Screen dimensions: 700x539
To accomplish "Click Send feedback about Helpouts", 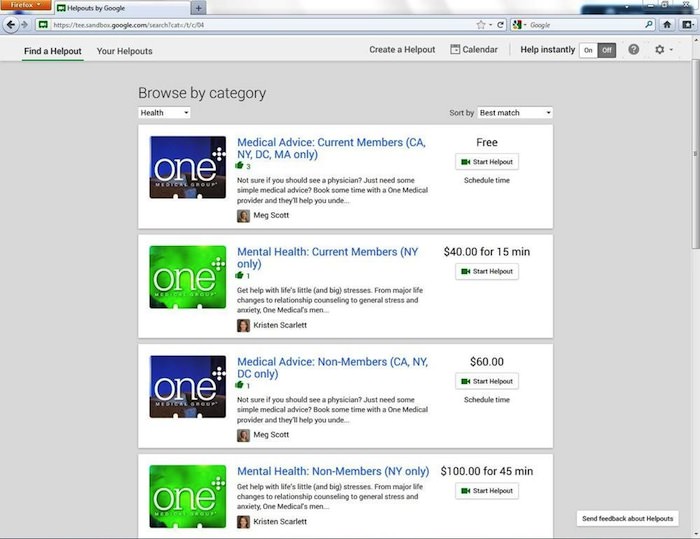I will point(629,518).
